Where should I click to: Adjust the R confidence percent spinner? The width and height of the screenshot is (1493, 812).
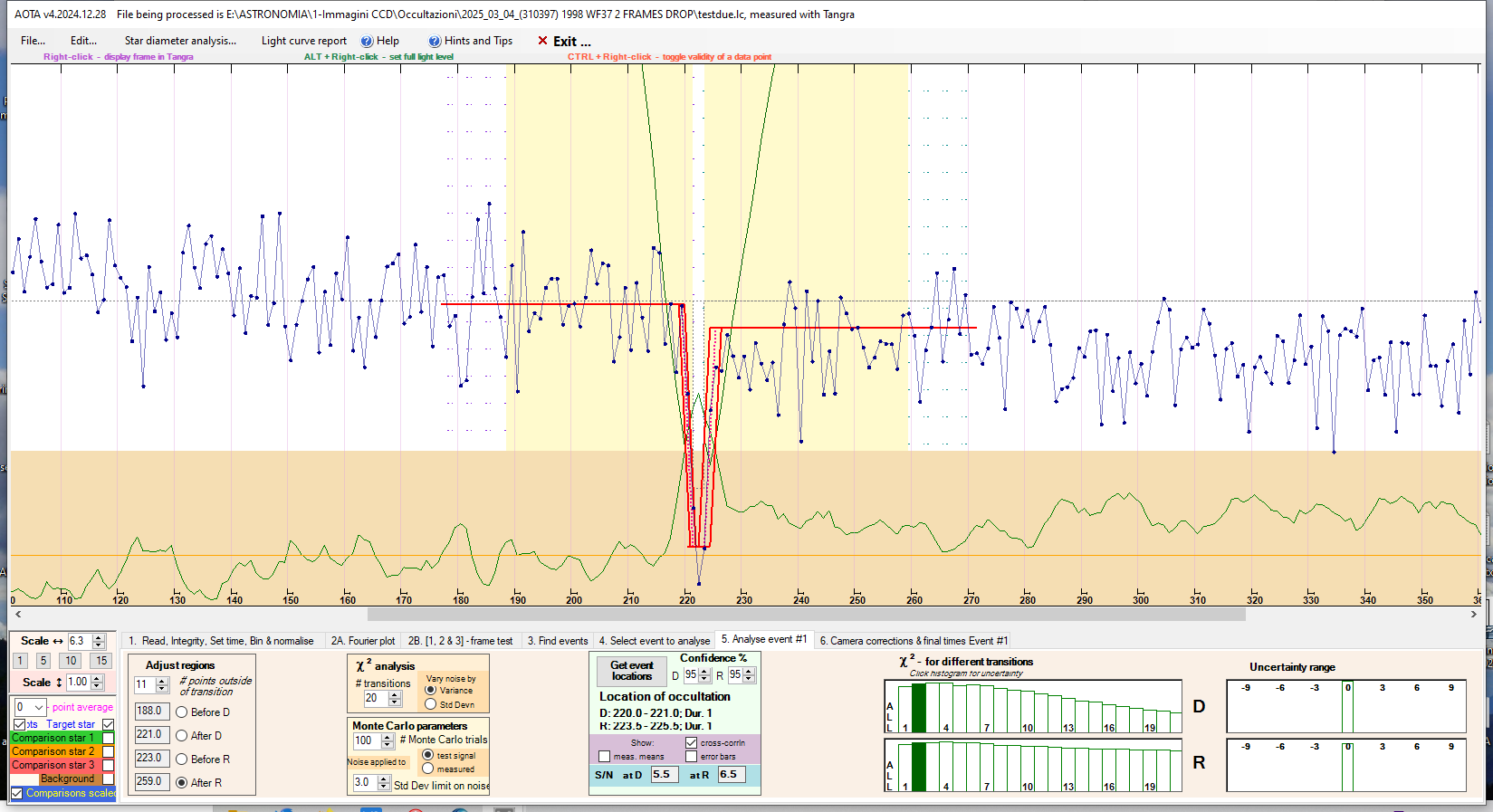(749, 675)
